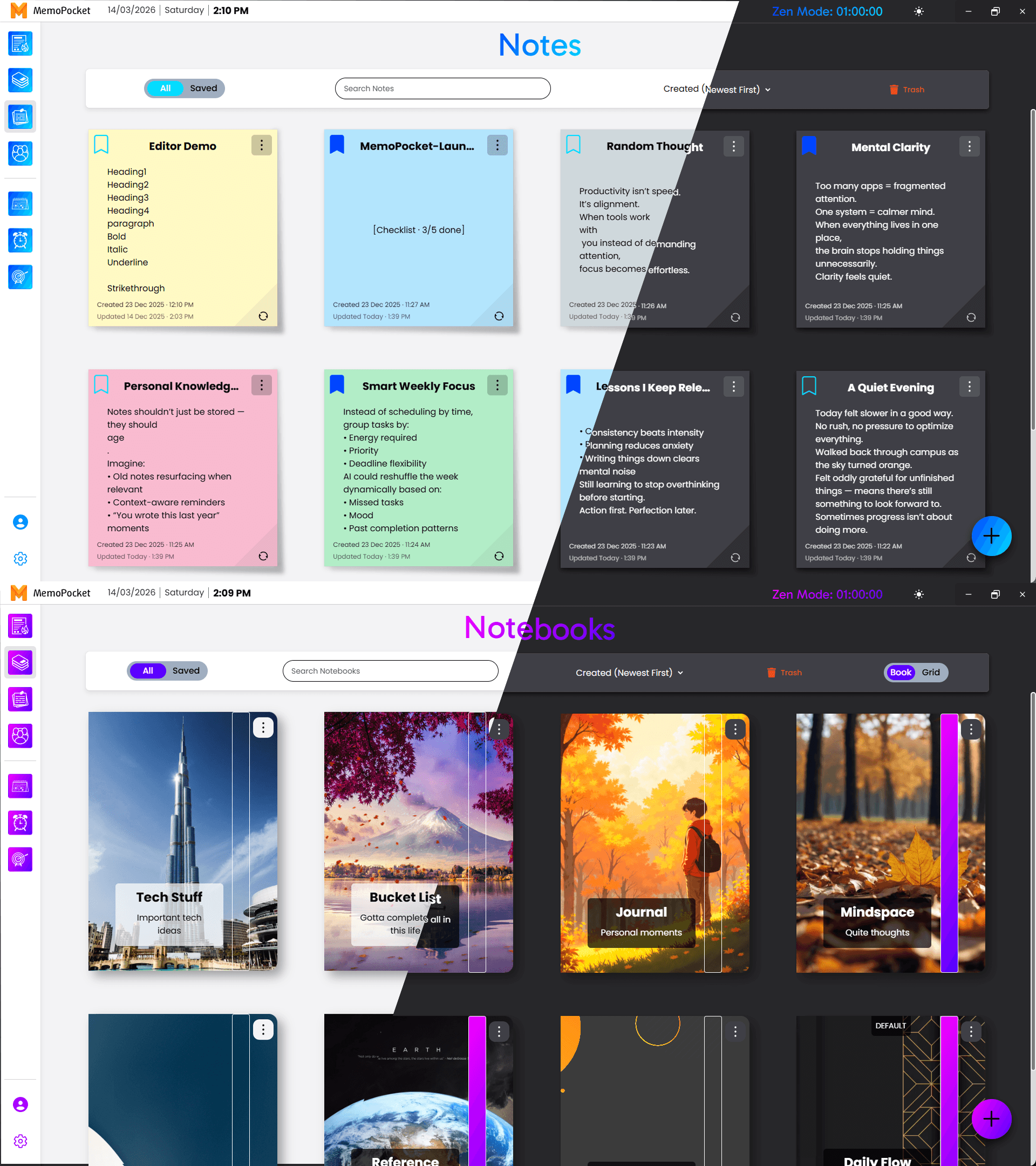This screenshot has width=1036, height=1166.
Task: Add new note with blue plus button
Action: [x=991, y=535]
